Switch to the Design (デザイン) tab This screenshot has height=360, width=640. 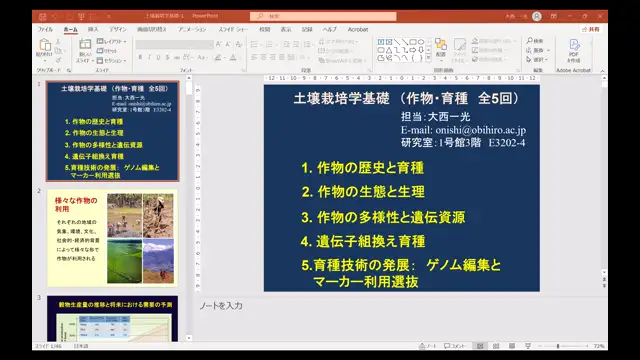[118, 29]
